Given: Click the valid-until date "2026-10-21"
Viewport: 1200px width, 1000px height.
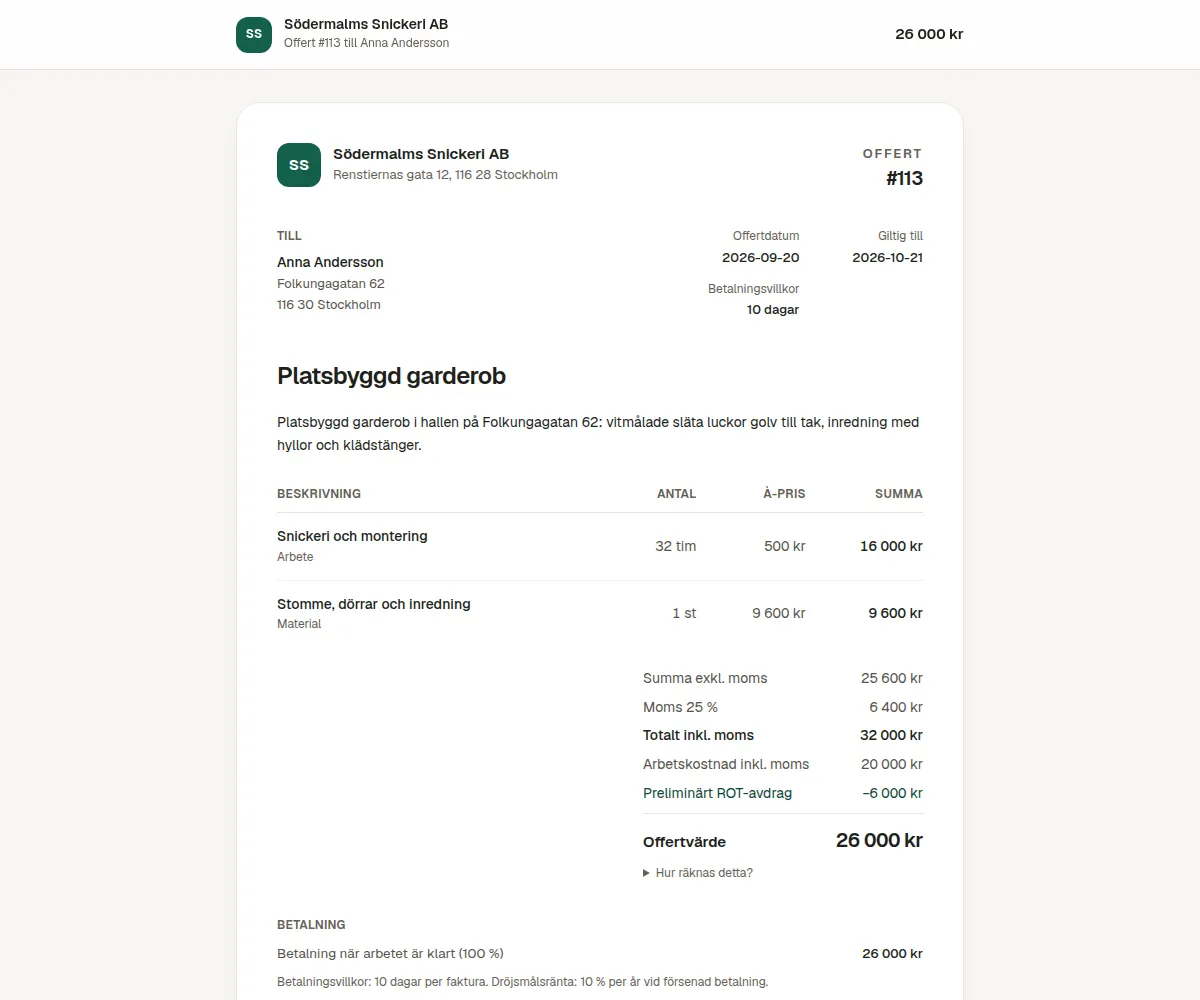Looking at the screenshot, I should 887,258.
